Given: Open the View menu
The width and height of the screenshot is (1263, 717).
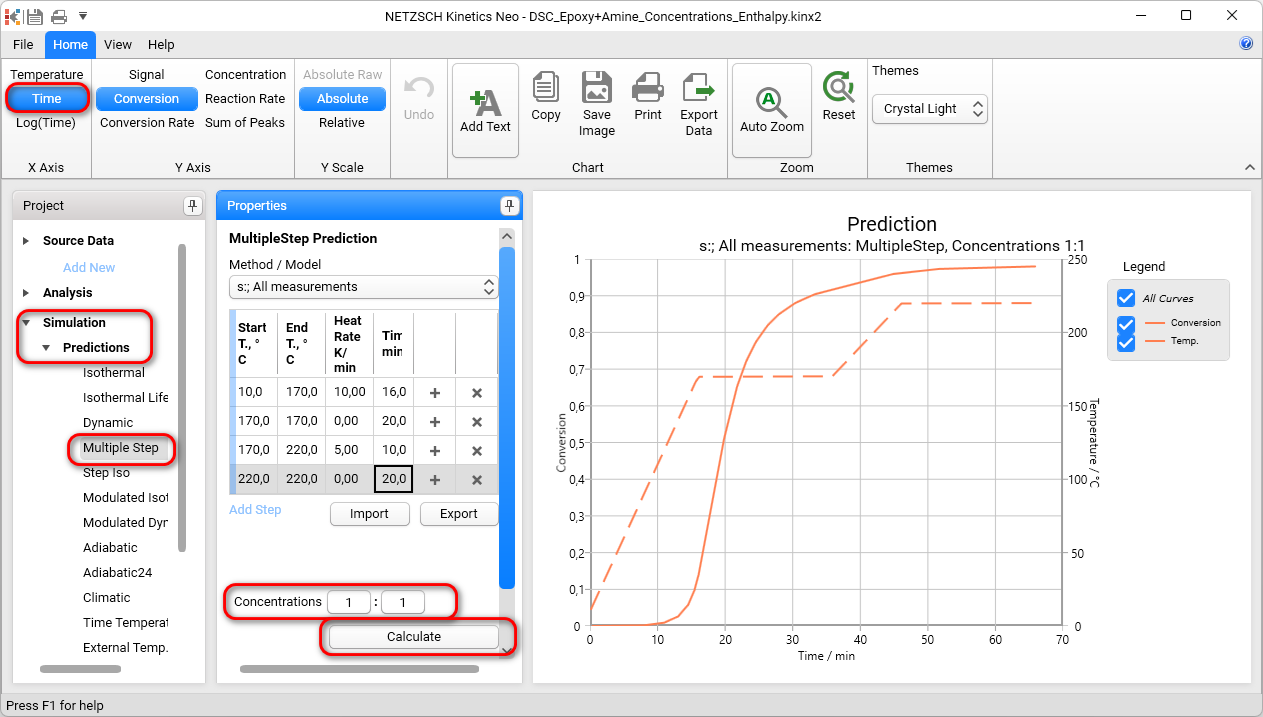Looking at the screenshot, I should (x=117, y=44).
